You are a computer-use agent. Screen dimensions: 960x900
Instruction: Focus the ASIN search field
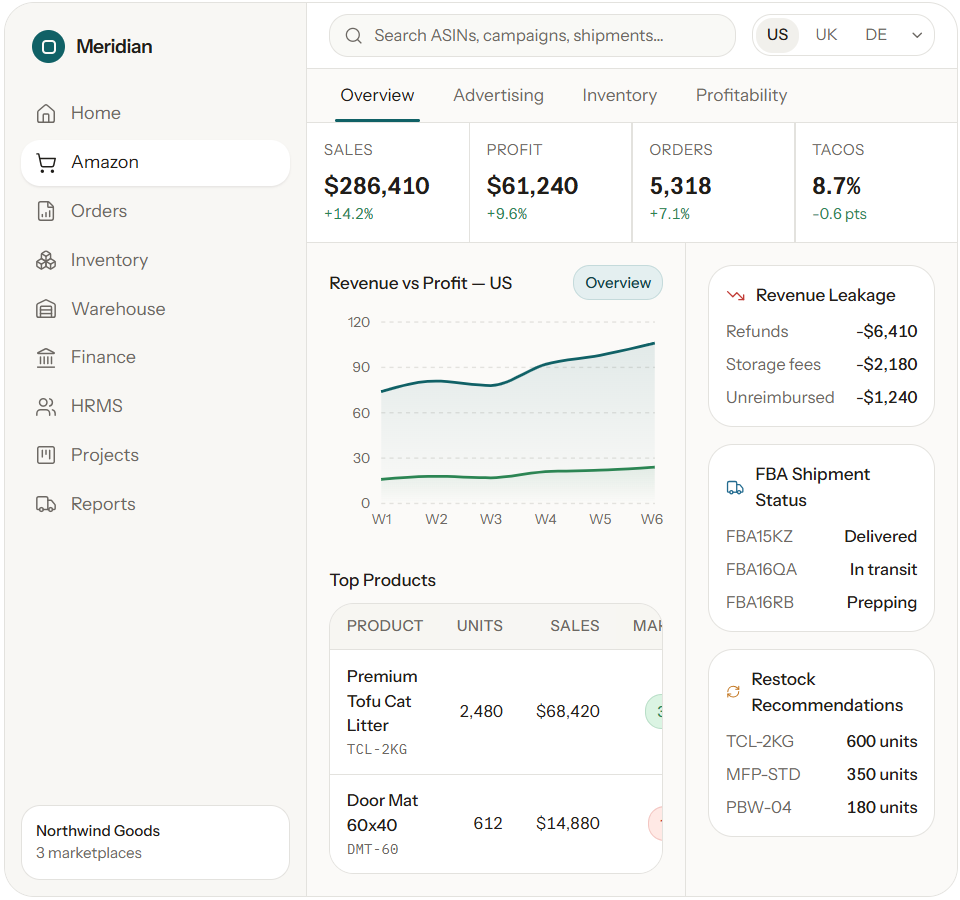(x=532, y=36)
